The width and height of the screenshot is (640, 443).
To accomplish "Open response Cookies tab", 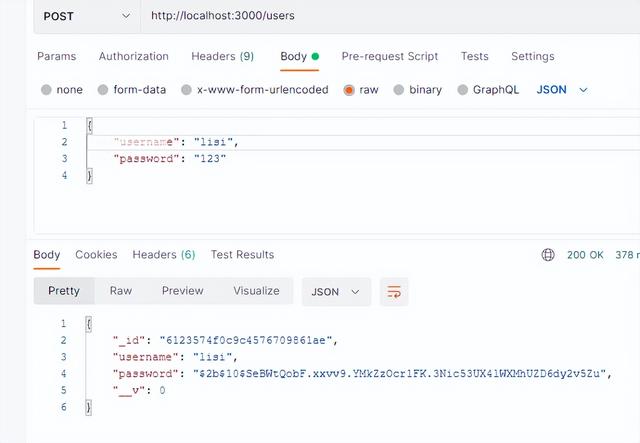I will (x=96, y=255).
